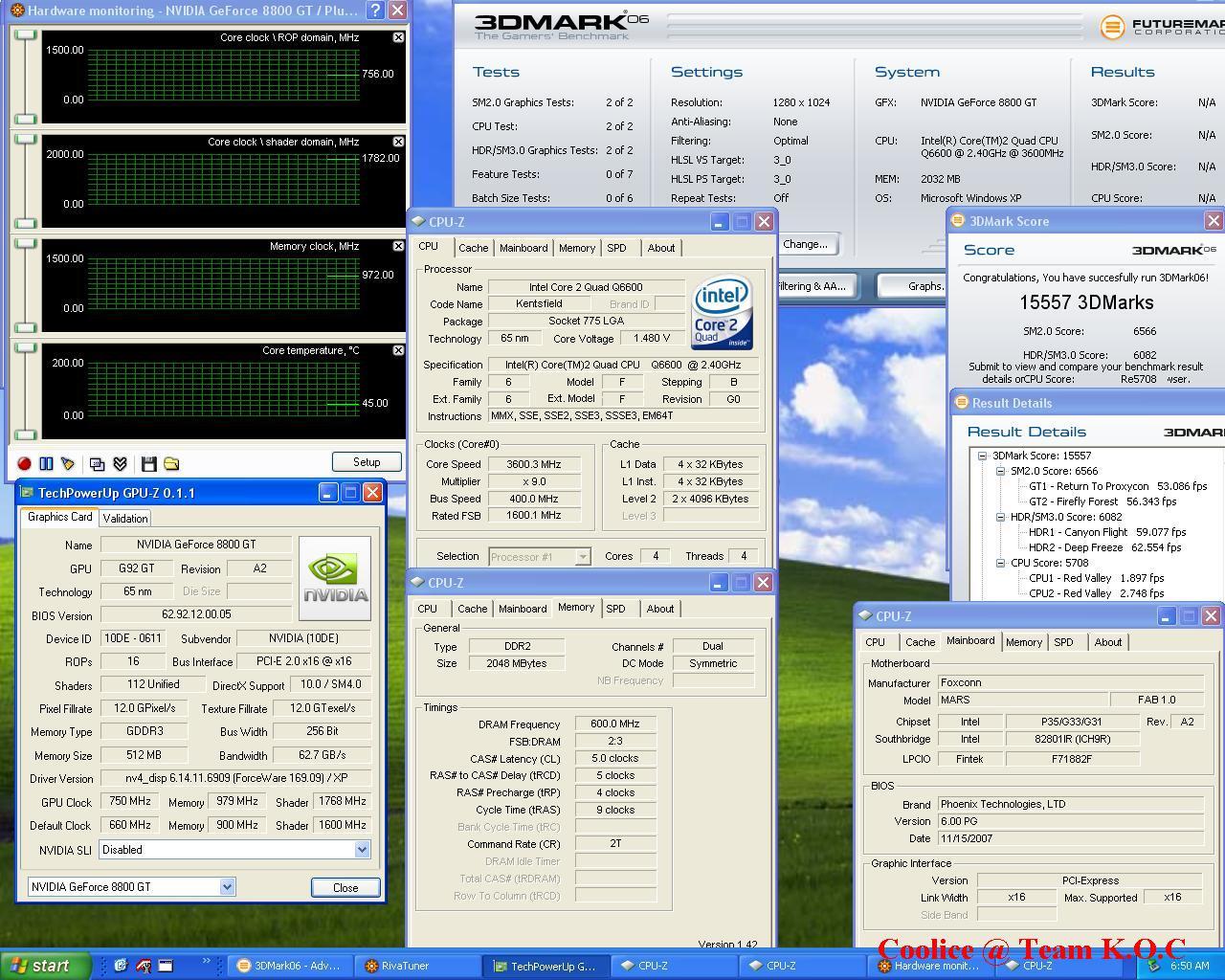This screenshot has height=980, width=1225.
Task: Expand quick launch overflow chevron in taskbar
Action: (x=206, y=961)
